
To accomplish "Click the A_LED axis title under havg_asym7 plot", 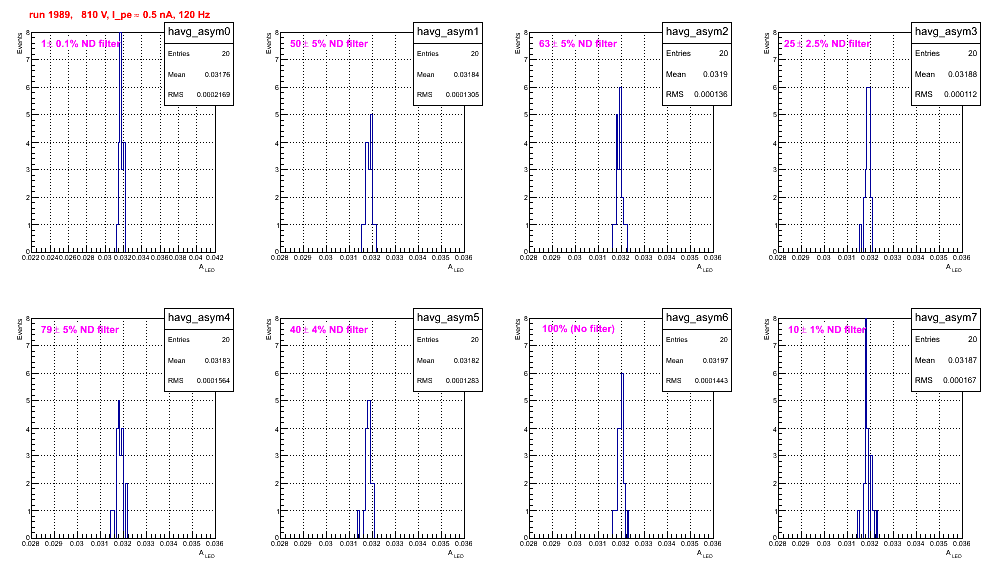I will [954, 554].
